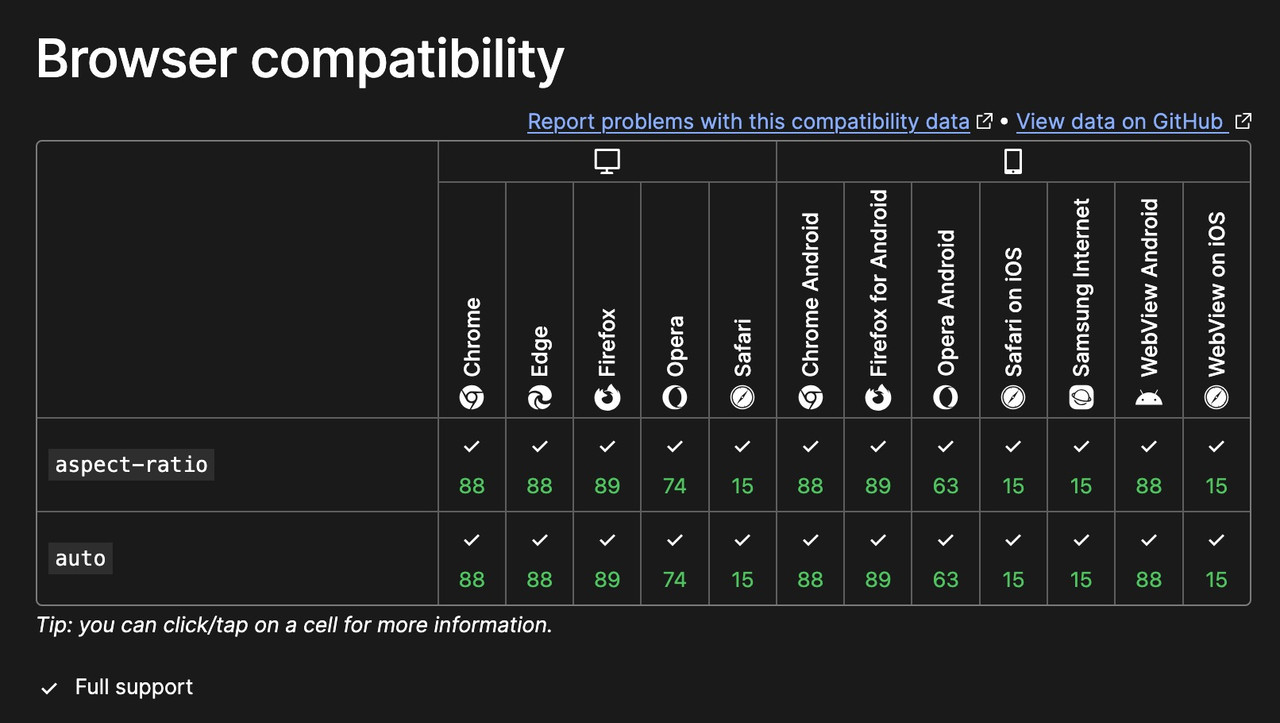Click the Edge browser icon

(540, 398)
